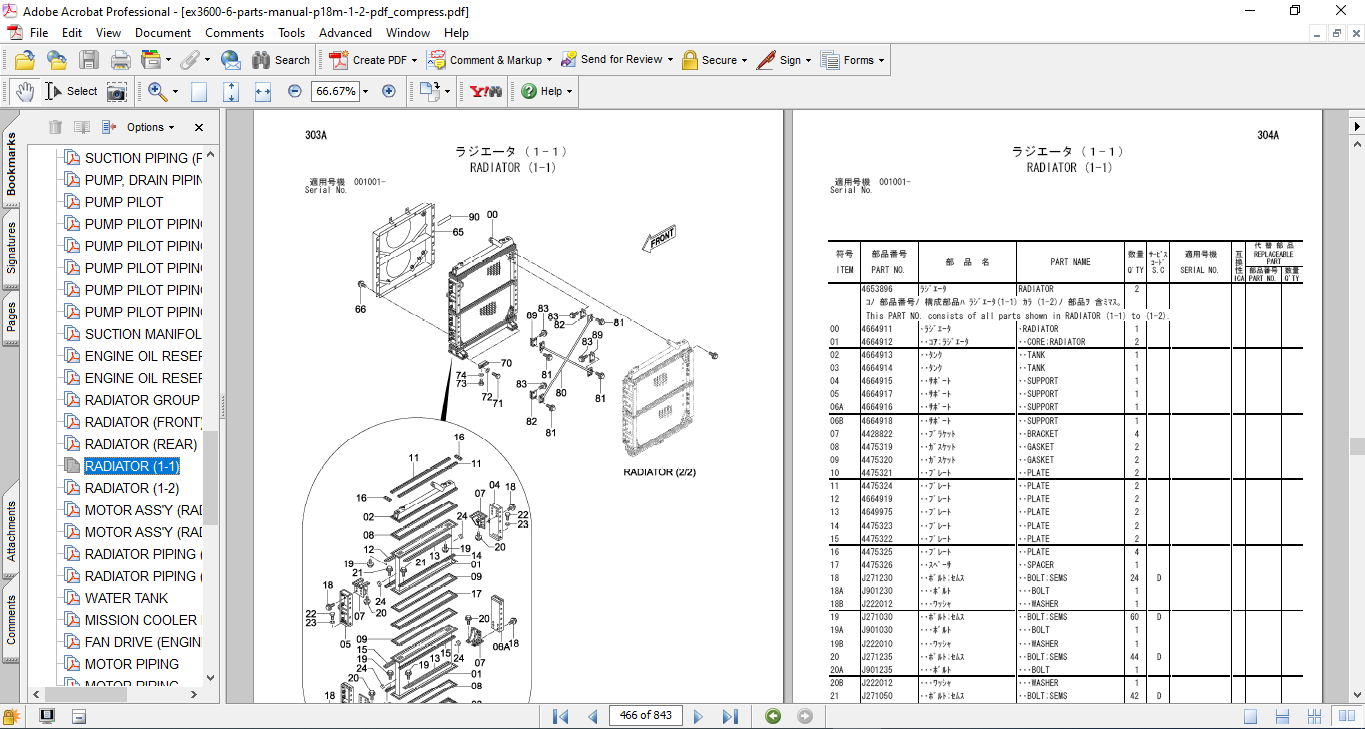
Task: Select the Hand tool
Action: [x=24, y=91]
